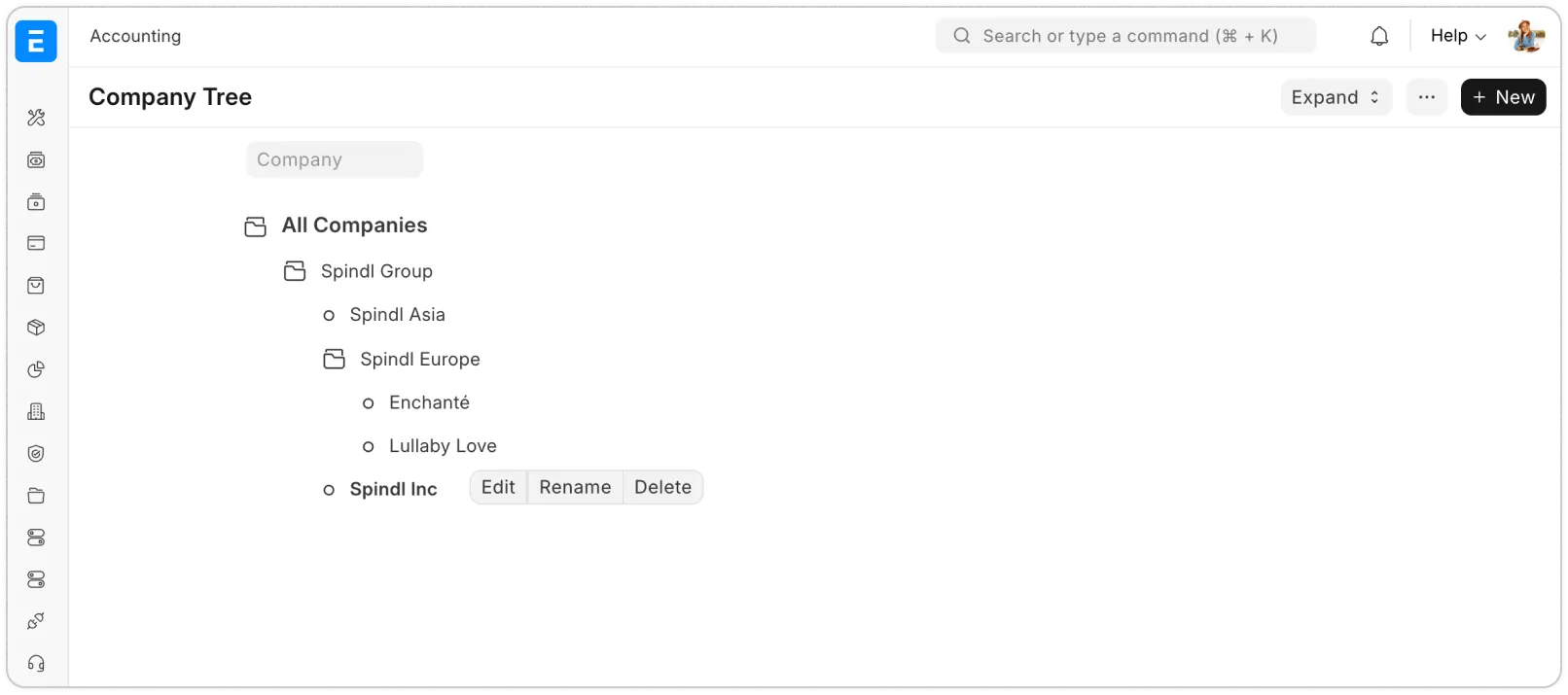The height and width of the screenshot is (695, 1568).
Task: Collapse the Spindl Group folder node
Action: coord(295,271)
